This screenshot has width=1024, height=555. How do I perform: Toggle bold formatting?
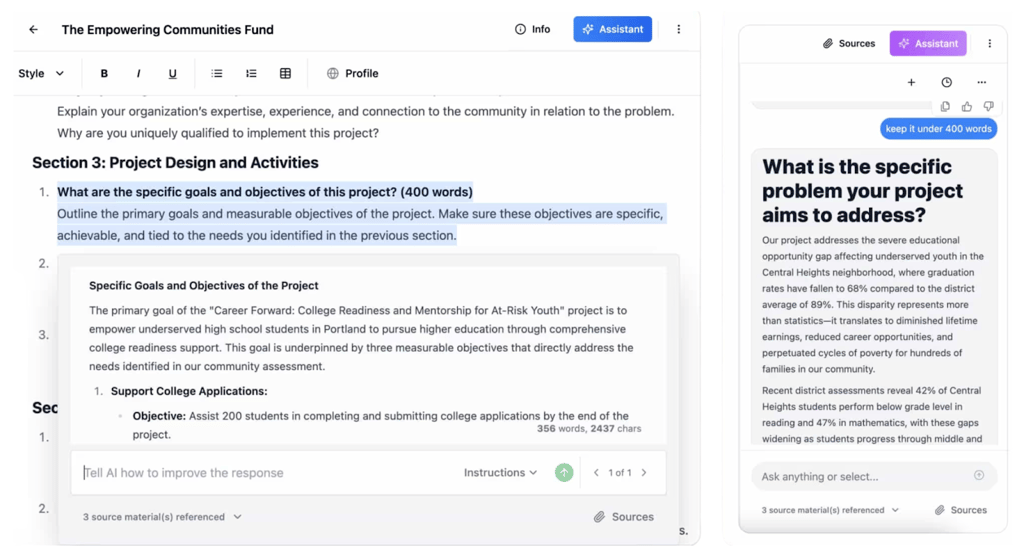coord(104,74)
